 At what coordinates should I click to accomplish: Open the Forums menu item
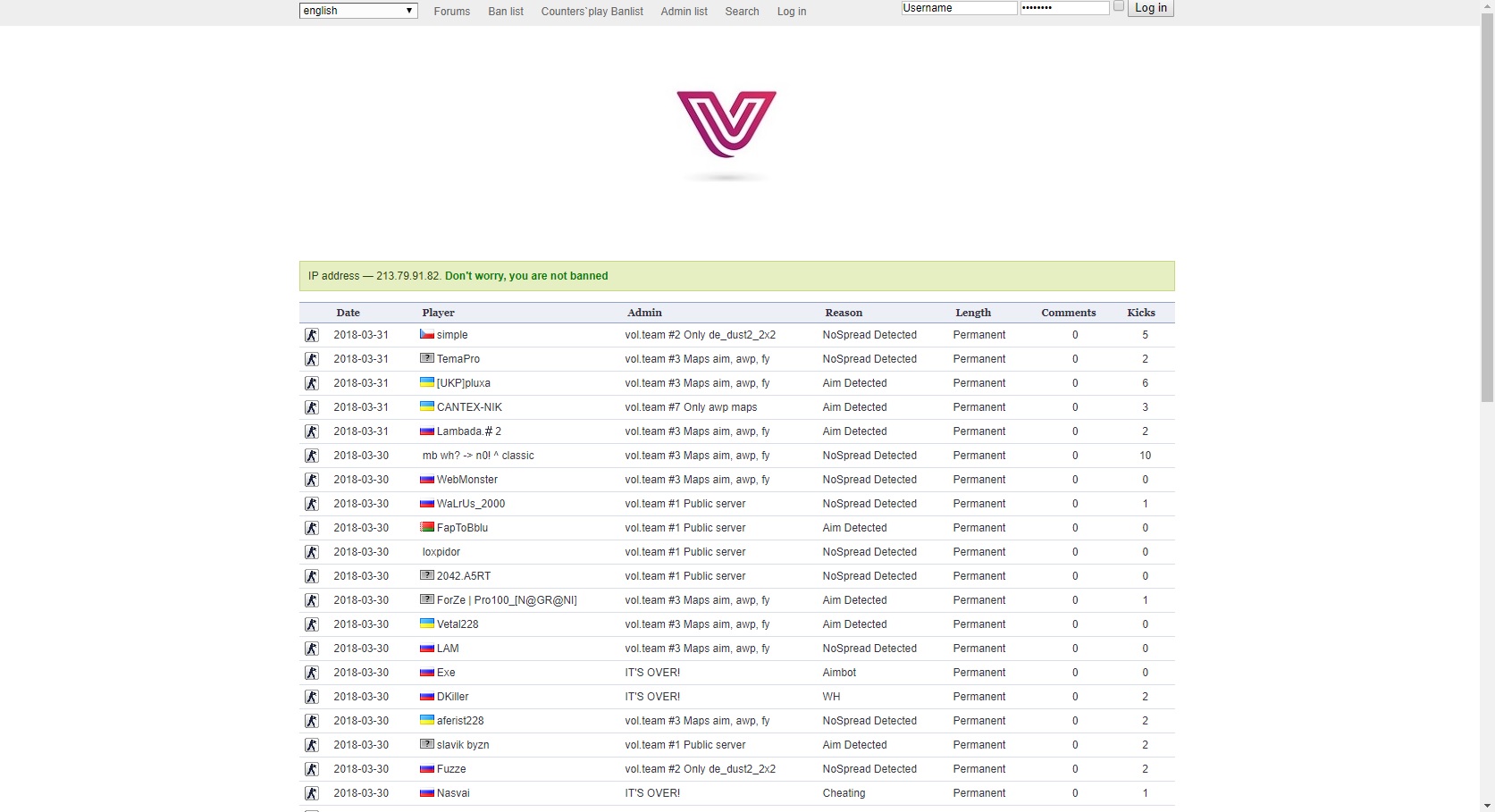[452, 12]
